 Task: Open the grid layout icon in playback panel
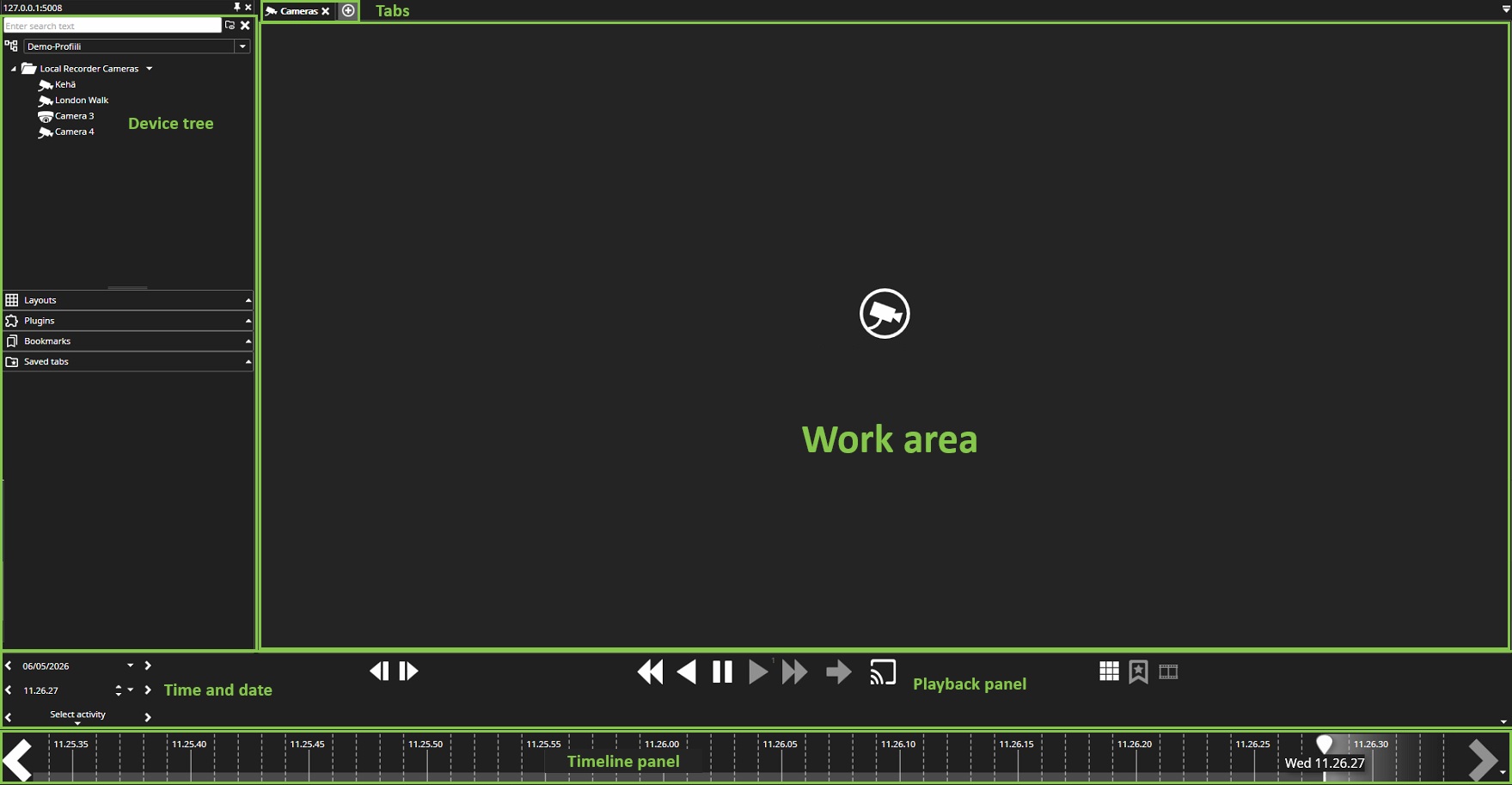(1109, 672)
